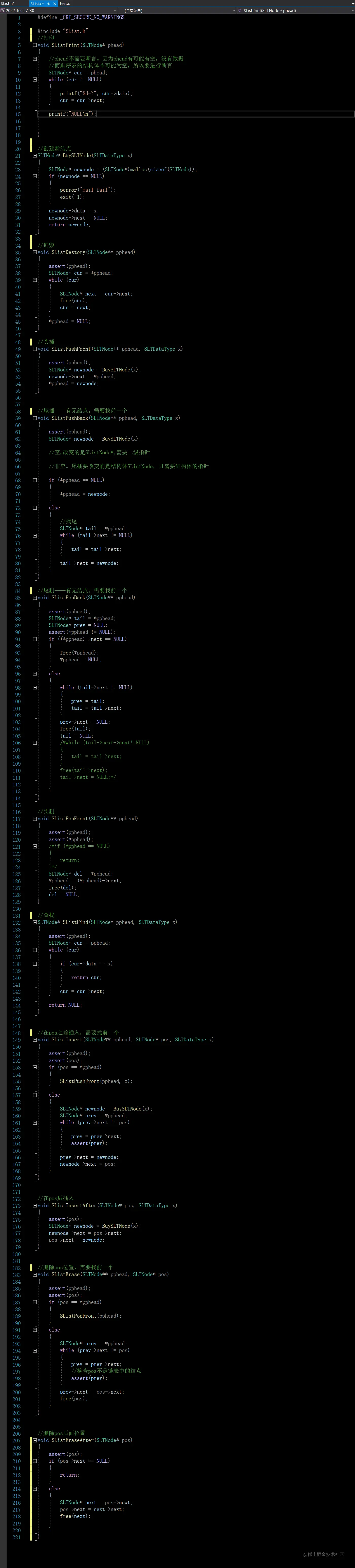Click the SListPopFront(pphead); call
Image resolution: width=355 pixels, height=1568 pixels.
point(91,1316)
